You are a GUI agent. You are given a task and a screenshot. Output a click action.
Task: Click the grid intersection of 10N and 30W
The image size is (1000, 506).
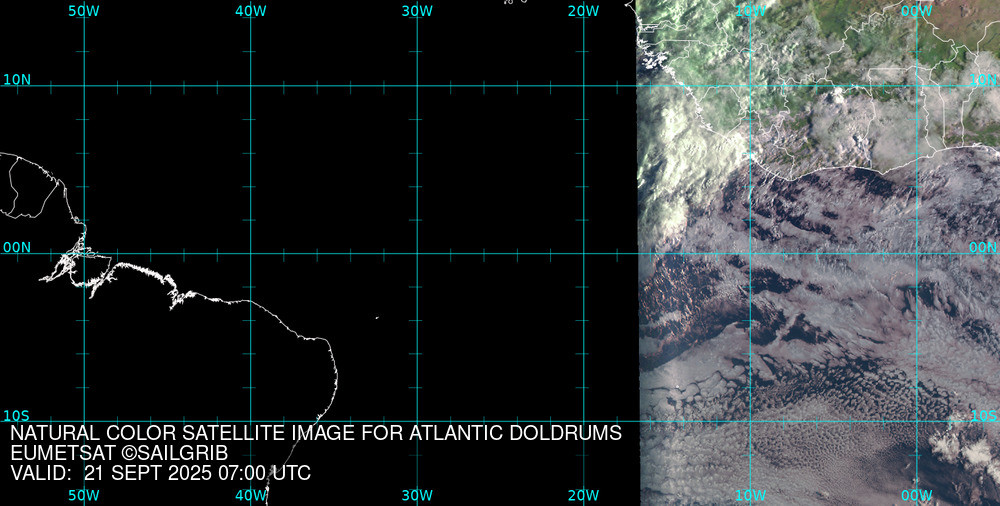click(x=417, y=86)
